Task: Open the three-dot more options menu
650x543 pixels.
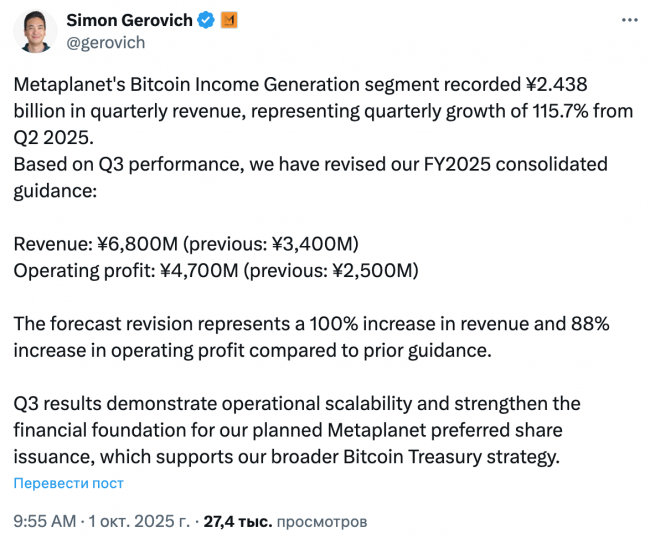Action: click(x=627, y=21)
